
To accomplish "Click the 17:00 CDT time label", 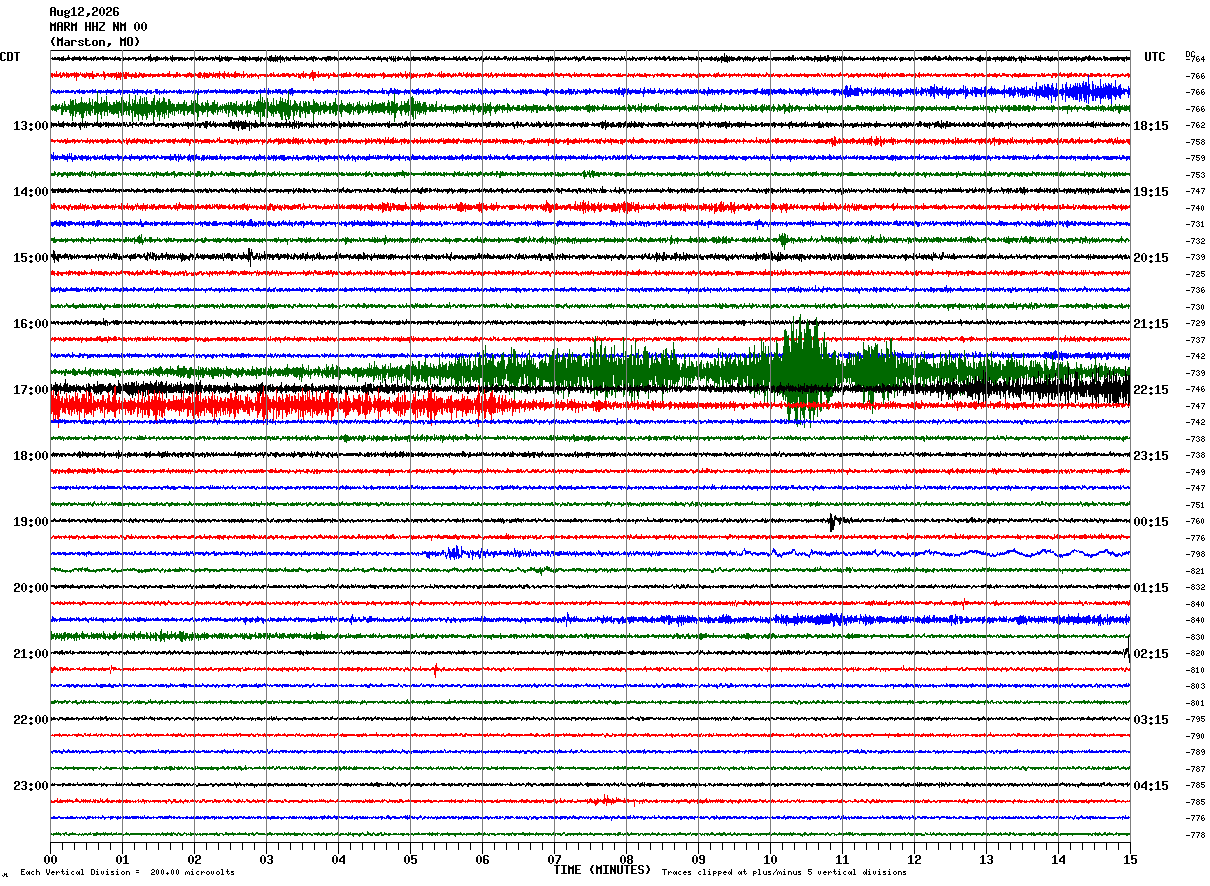I will (31, 390).
